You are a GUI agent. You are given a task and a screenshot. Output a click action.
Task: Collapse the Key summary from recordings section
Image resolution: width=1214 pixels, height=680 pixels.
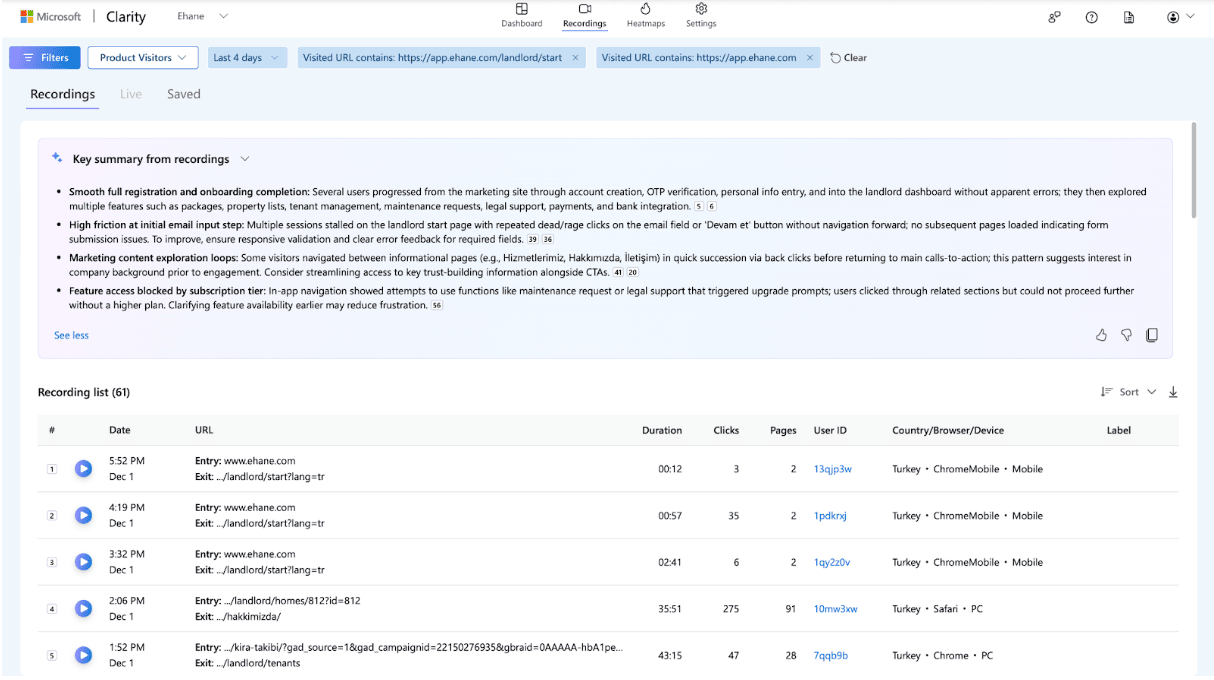tap(245, 159)
